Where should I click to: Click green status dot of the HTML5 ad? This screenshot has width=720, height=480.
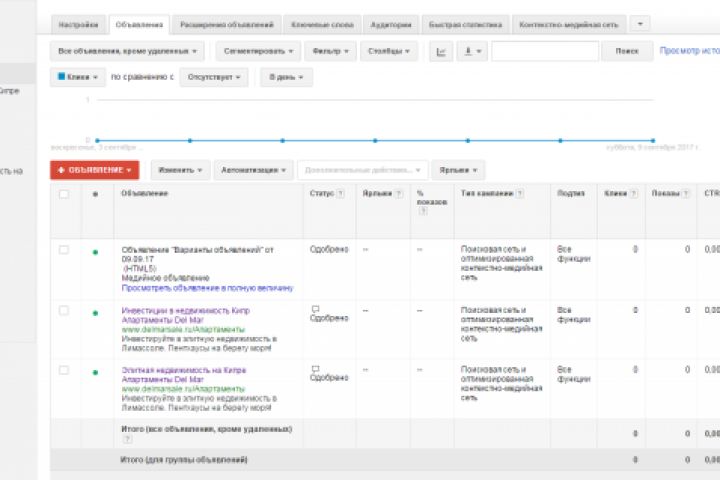96,252
